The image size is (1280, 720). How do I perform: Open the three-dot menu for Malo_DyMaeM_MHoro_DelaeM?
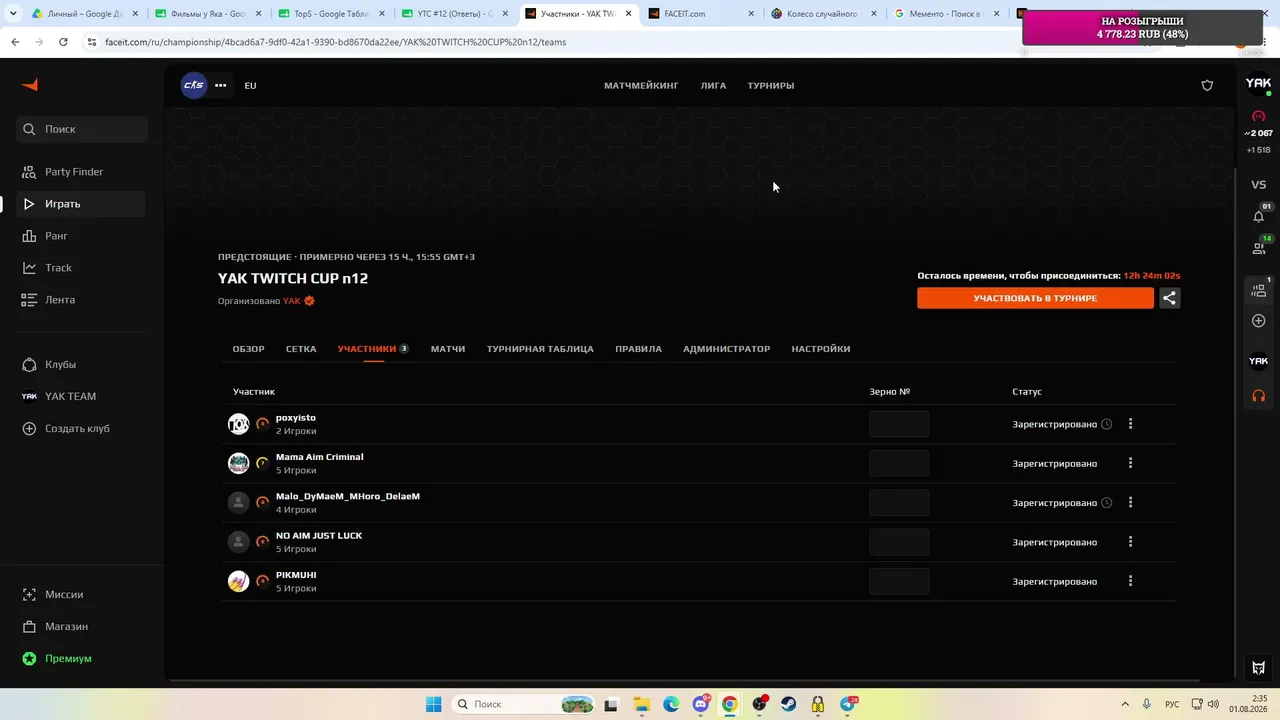click(x=1131, y=503)
